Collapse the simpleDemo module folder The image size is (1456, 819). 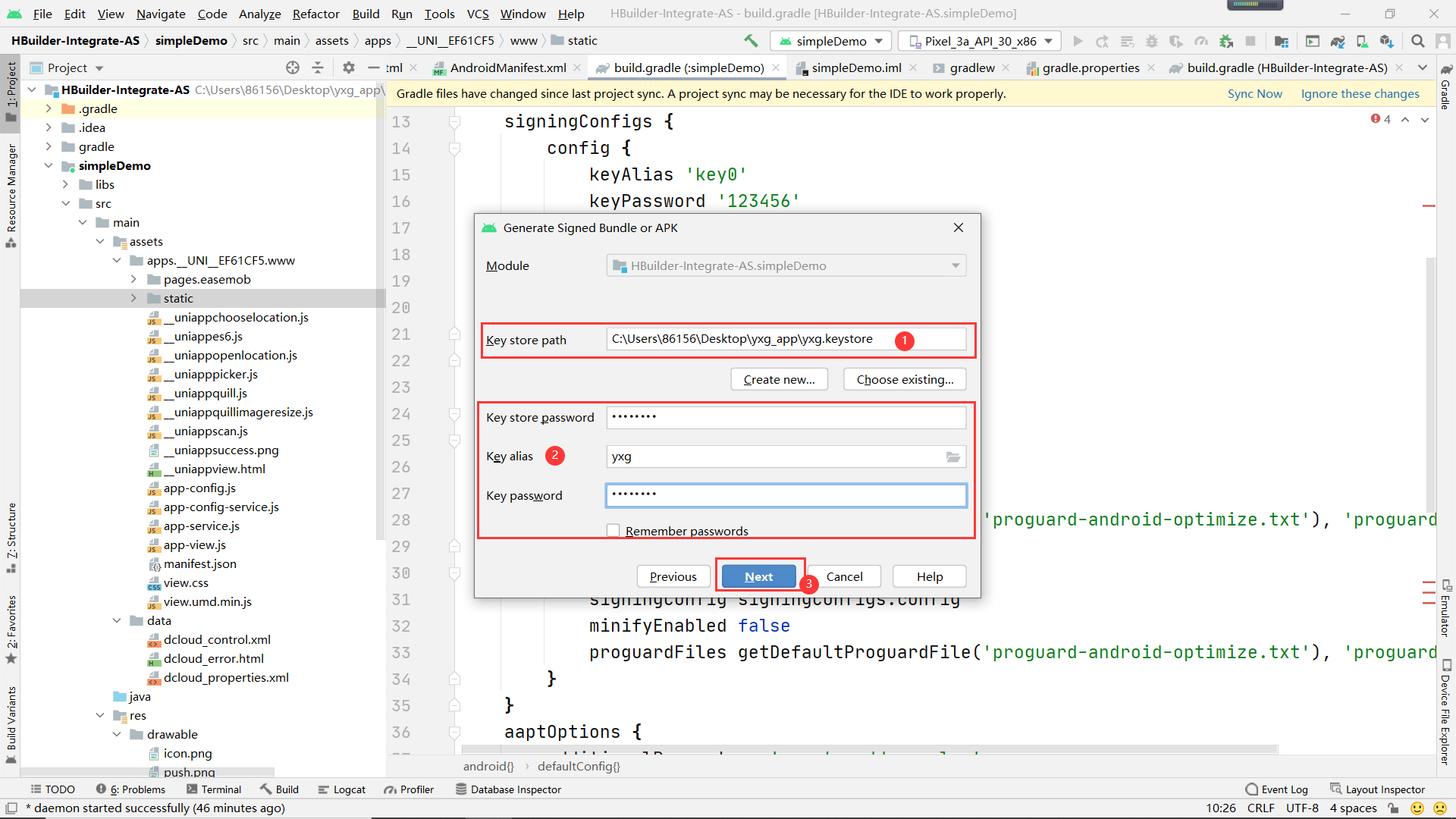tap(49, 165)
